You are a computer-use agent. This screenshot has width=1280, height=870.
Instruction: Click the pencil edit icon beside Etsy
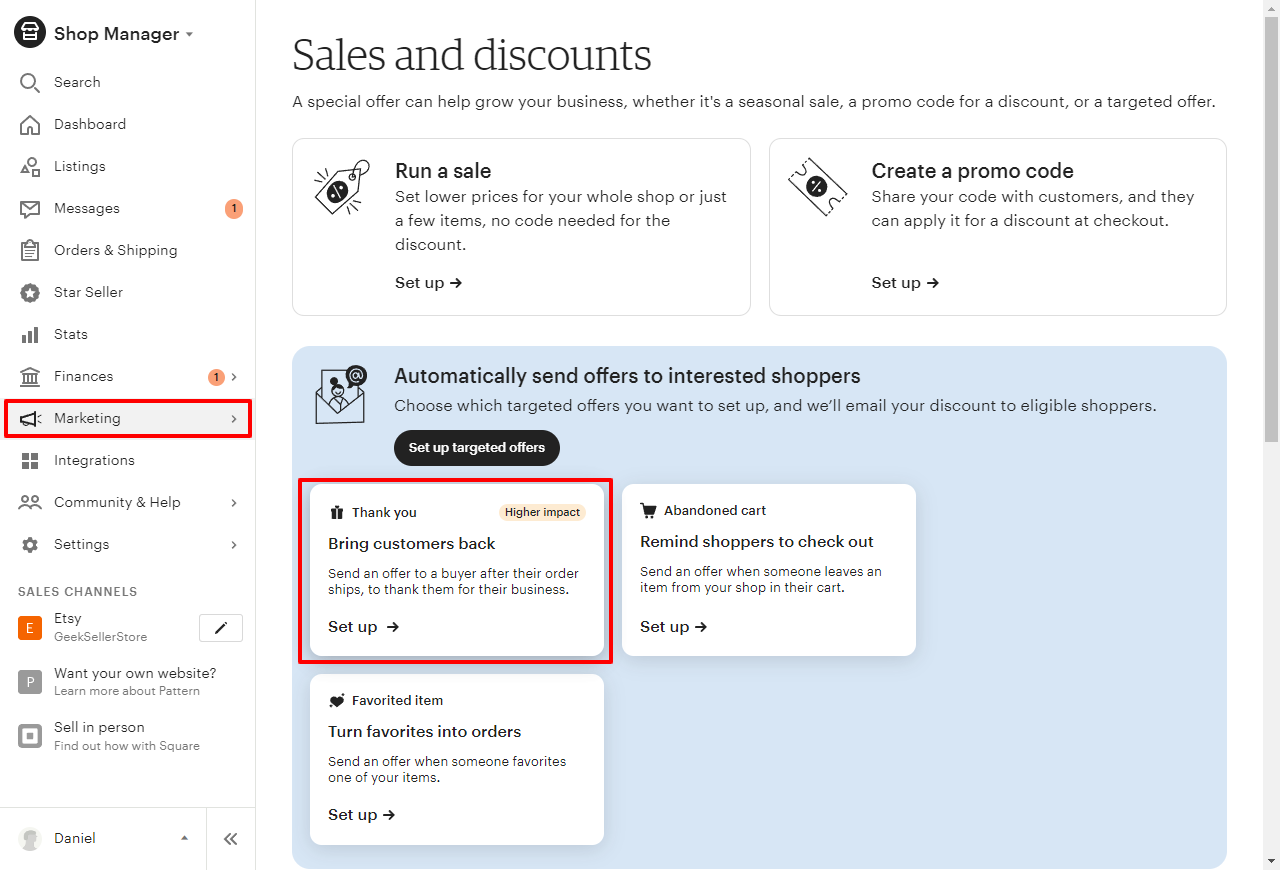221,628
